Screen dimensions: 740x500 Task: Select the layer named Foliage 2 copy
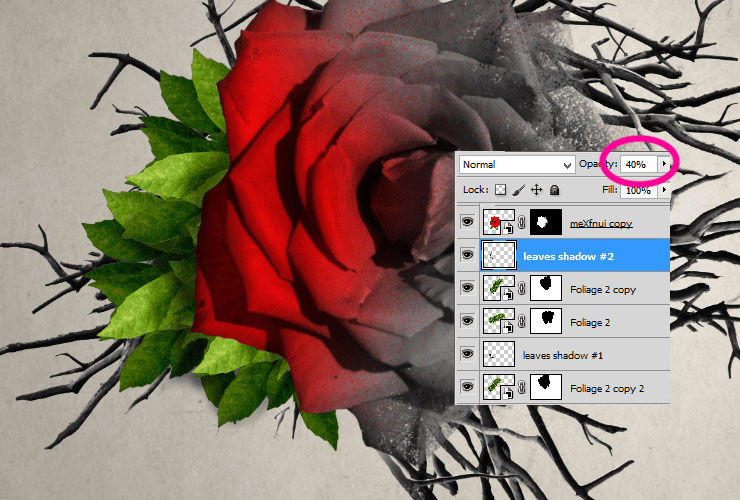(603, 289)
